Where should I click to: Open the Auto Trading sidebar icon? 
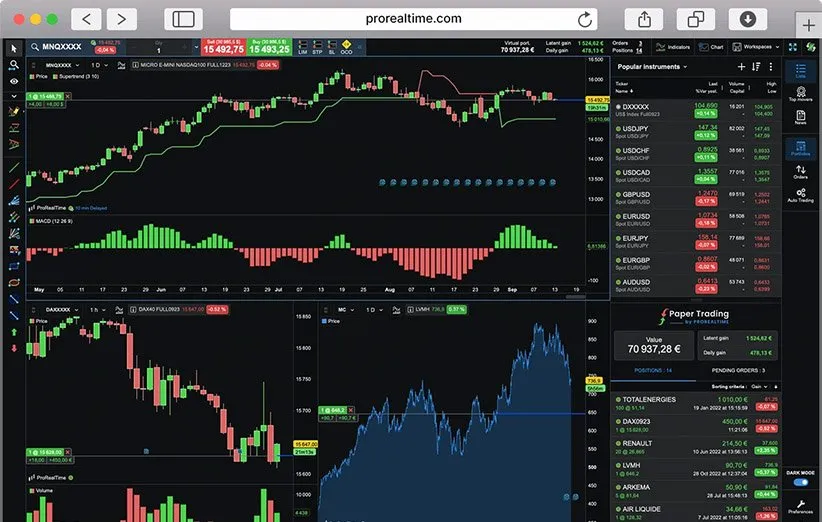point(799,194)
